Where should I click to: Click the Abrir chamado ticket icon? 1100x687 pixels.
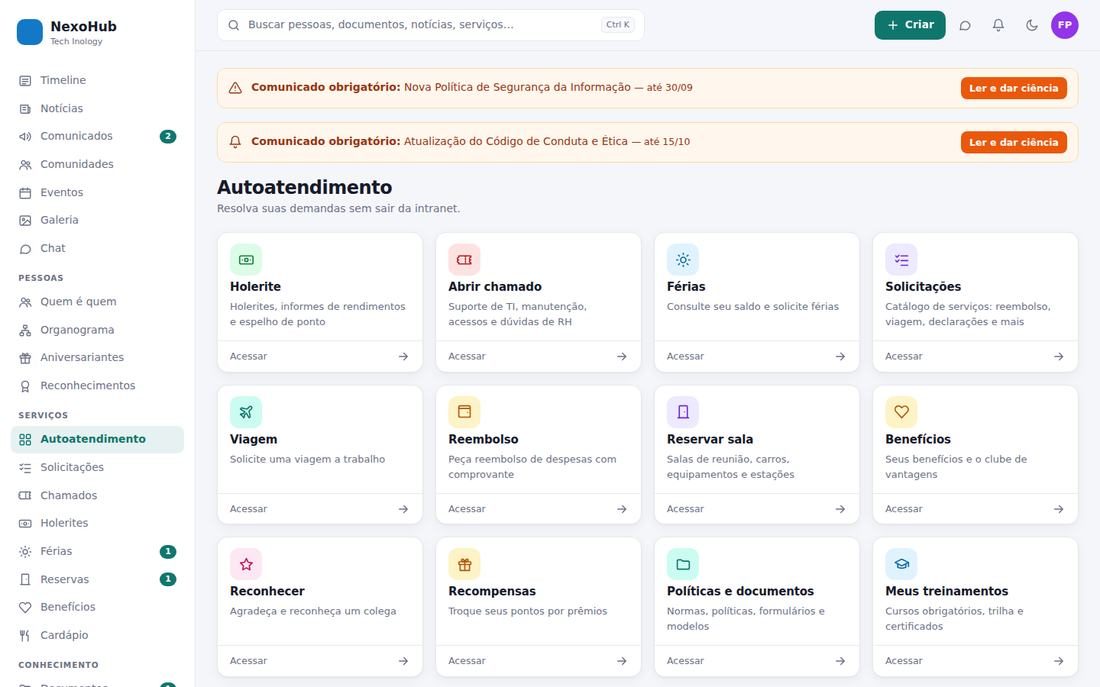click(x=464, y=260)
